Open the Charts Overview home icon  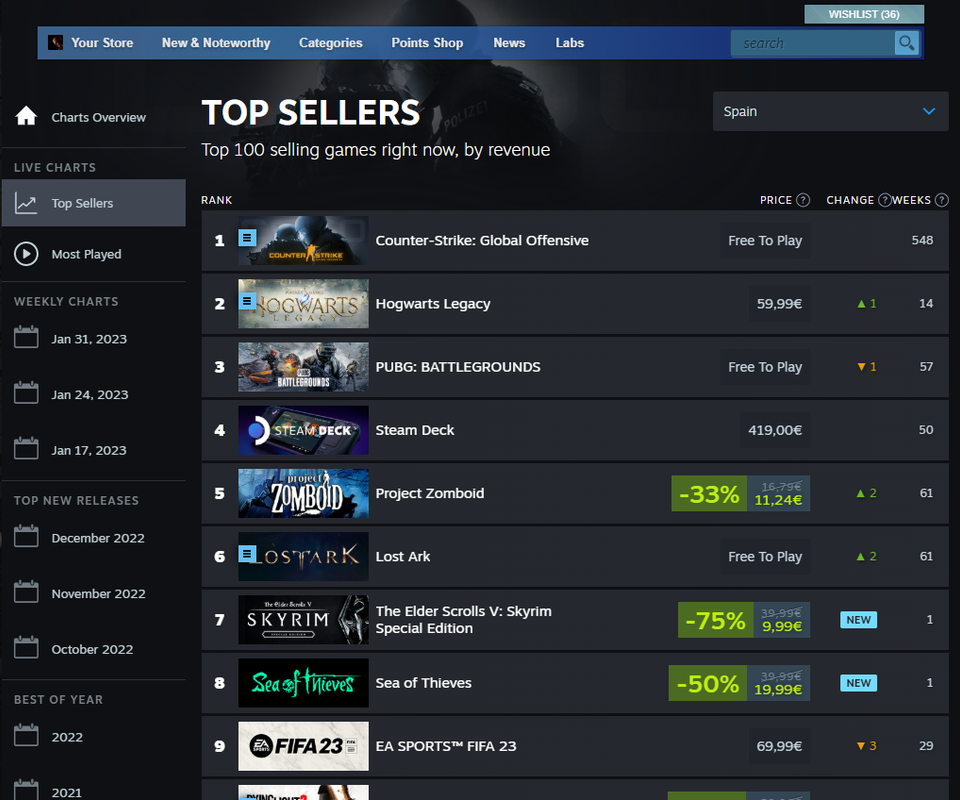tap(26, 116)
